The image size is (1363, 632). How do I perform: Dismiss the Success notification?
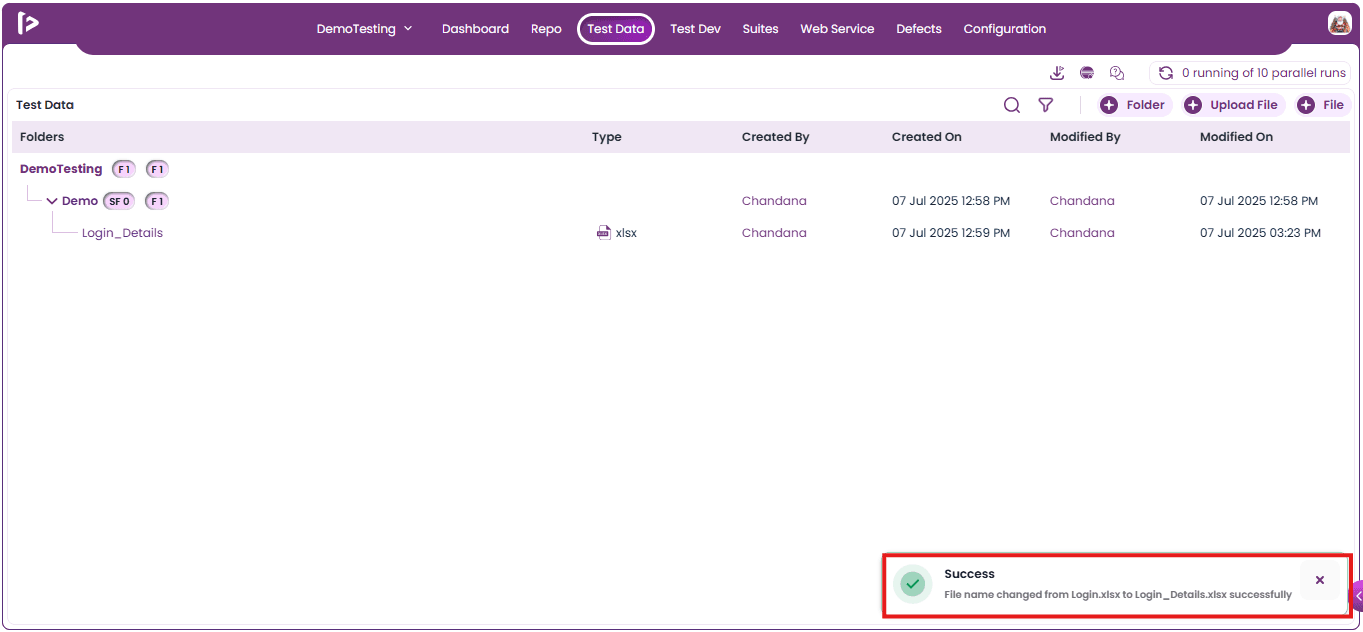pos(1320,580)
